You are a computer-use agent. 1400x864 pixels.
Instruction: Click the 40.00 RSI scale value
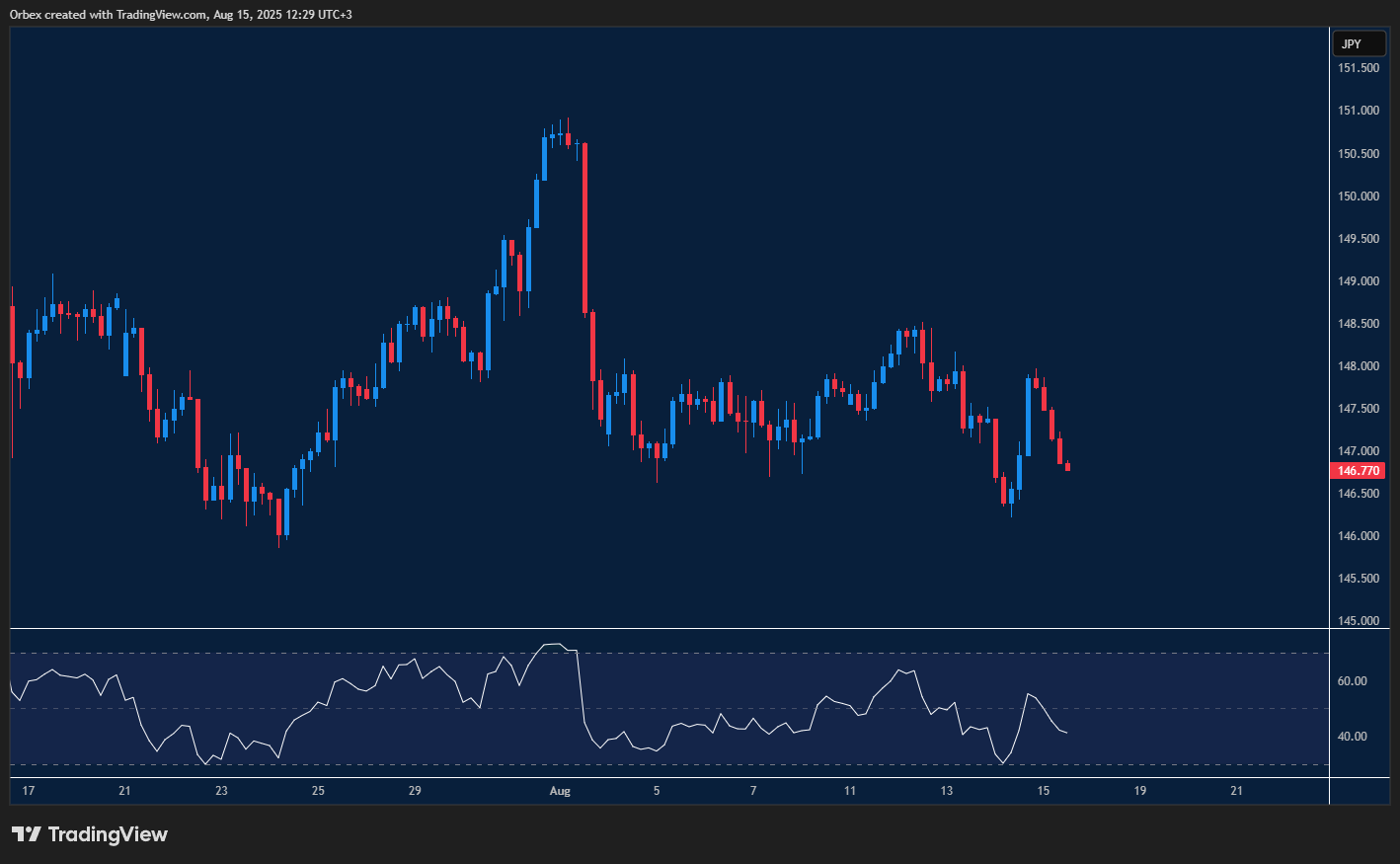[x=1354, y=735]
